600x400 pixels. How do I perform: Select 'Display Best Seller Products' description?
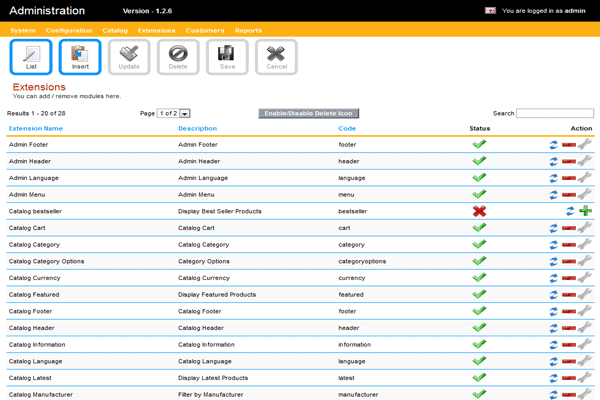pyautogui.click(x=220, y=211)
